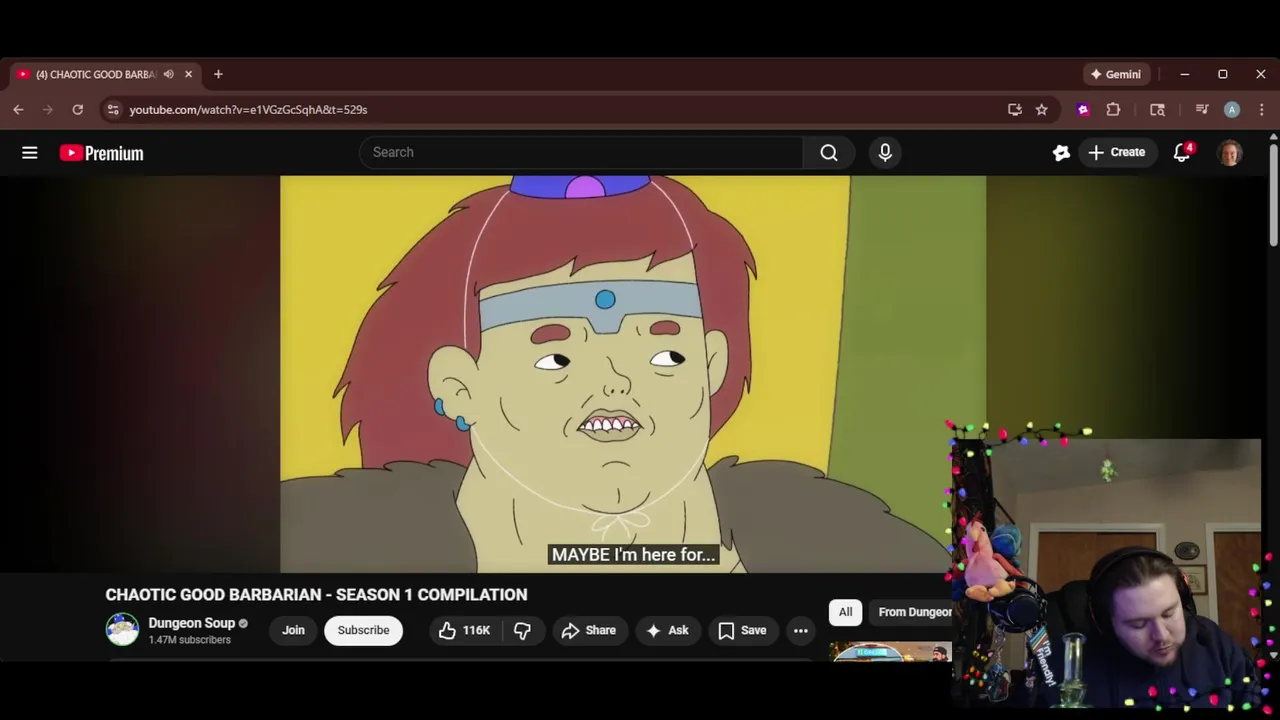Open the YouTube account avatar menu
The height and width of the screenshot is (720, 1280).
click(x=1230, y=152)
